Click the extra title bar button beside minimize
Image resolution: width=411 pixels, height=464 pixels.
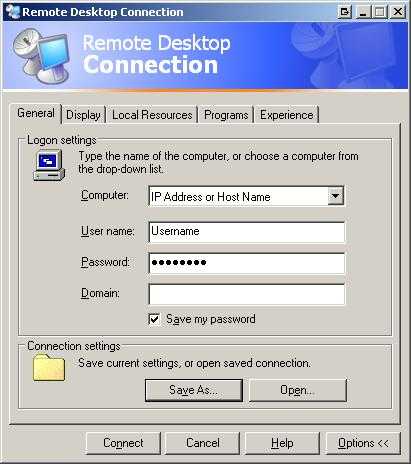point(344,12)
